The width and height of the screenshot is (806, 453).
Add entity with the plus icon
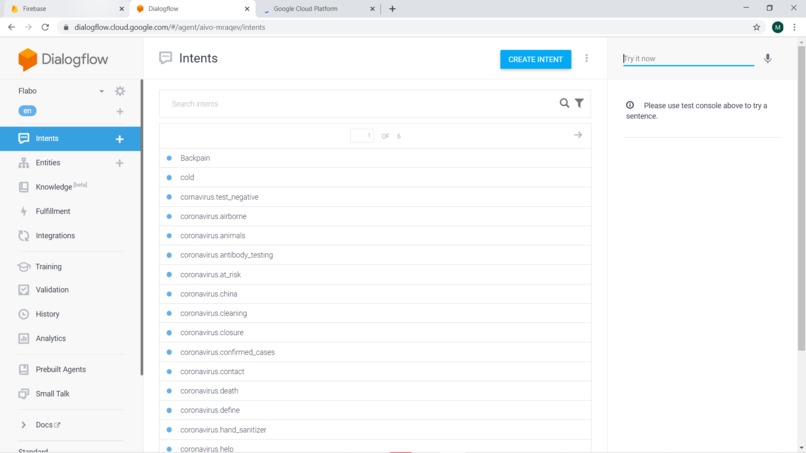(x=119, y=163)
